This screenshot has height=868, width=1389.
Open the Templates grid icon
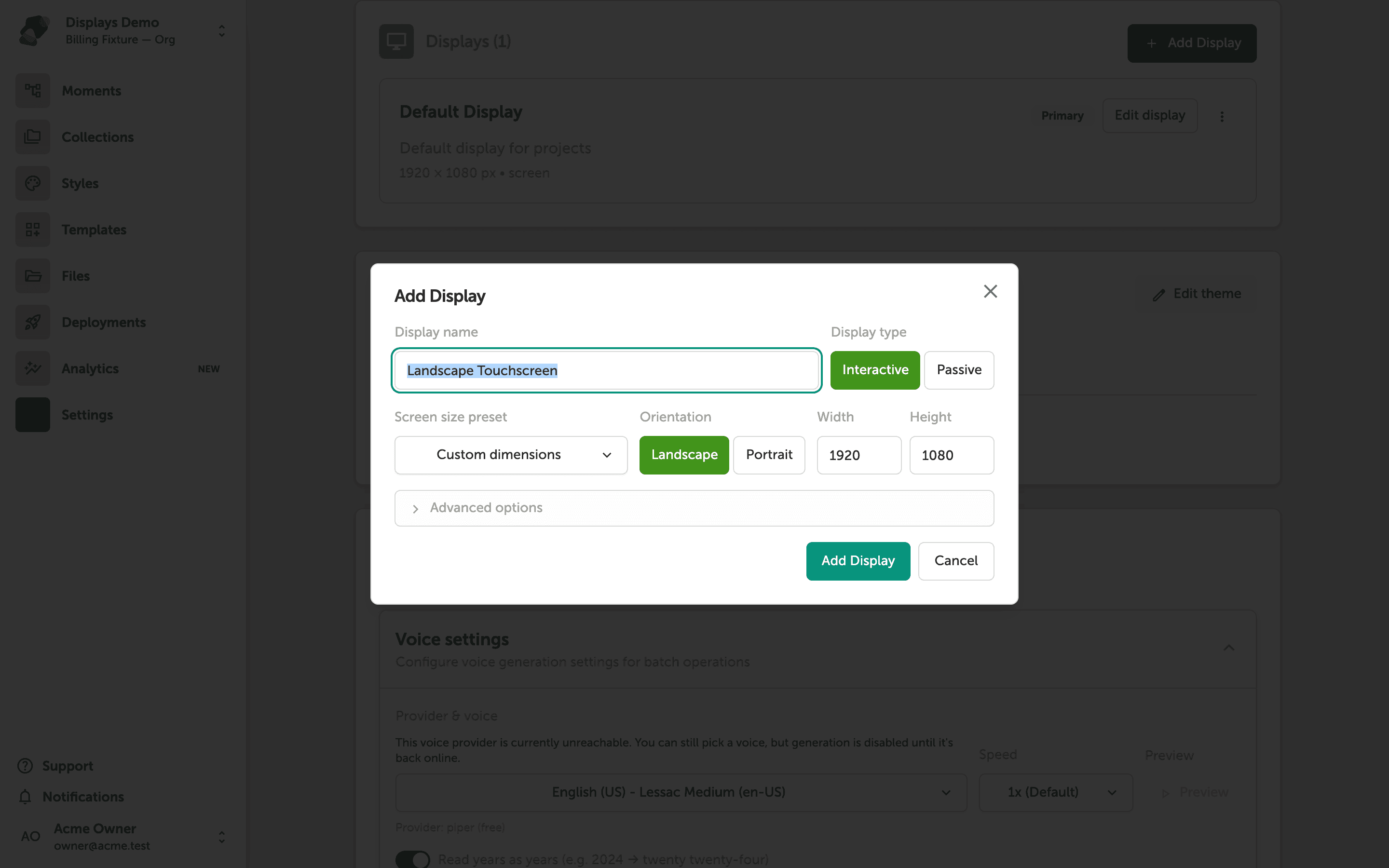tap(33, 230)
